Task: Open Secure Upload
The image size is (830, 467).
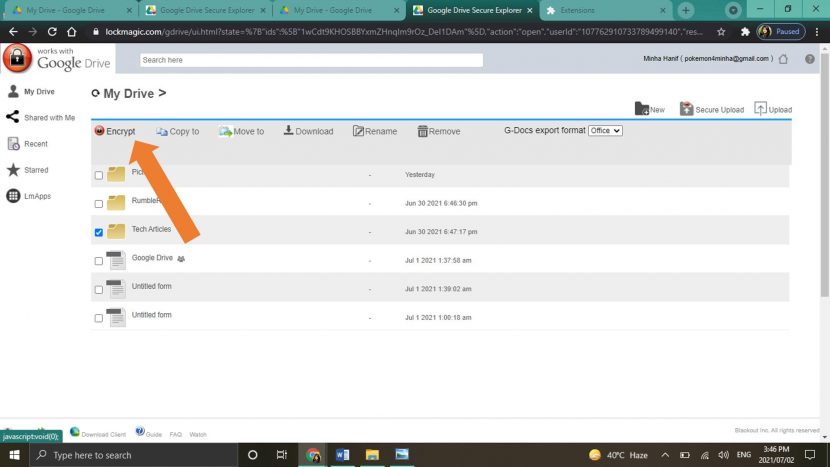Action: point(711,109)
